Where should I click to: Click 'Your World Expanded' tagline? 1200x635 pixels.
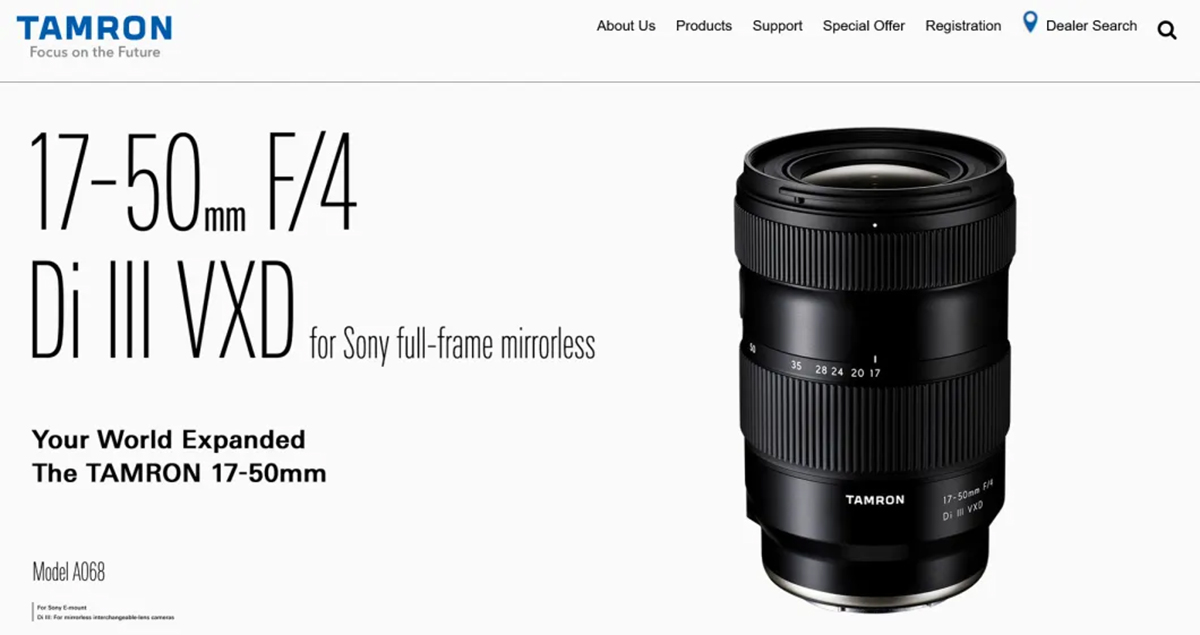coord(168,439)
